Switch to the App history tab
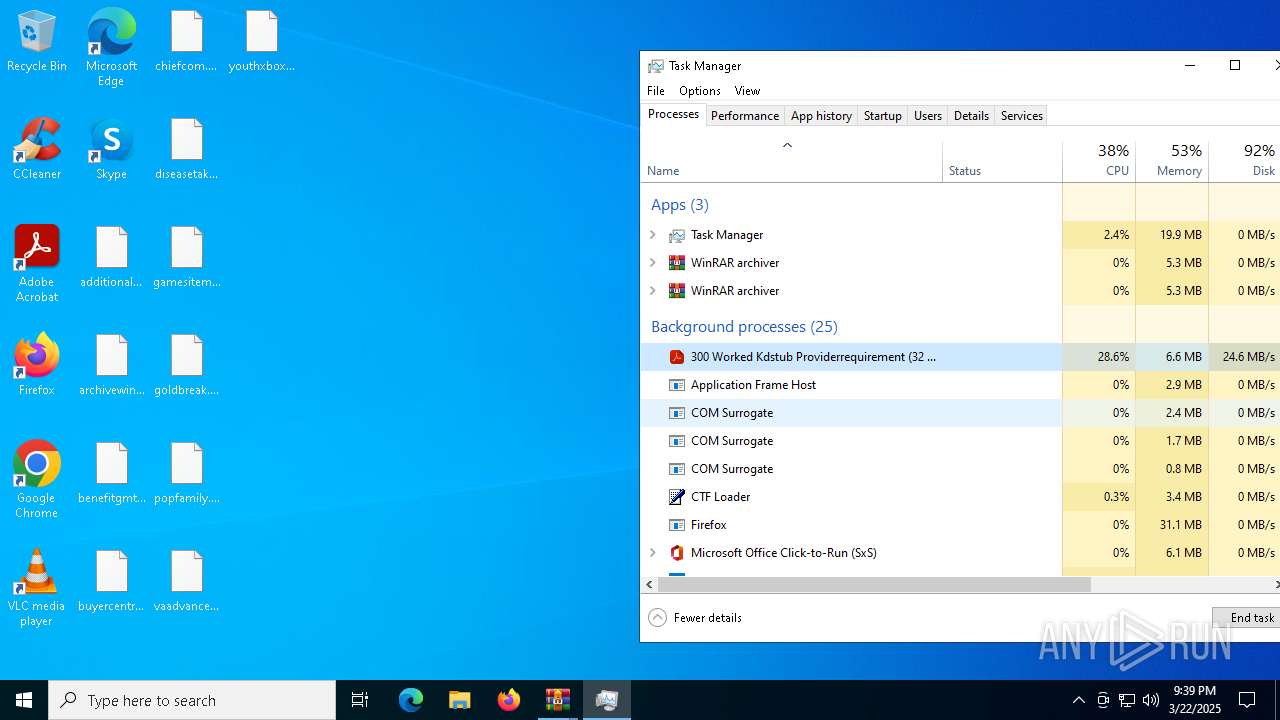This screenshot has height=720, width=1280. (821, 116)
